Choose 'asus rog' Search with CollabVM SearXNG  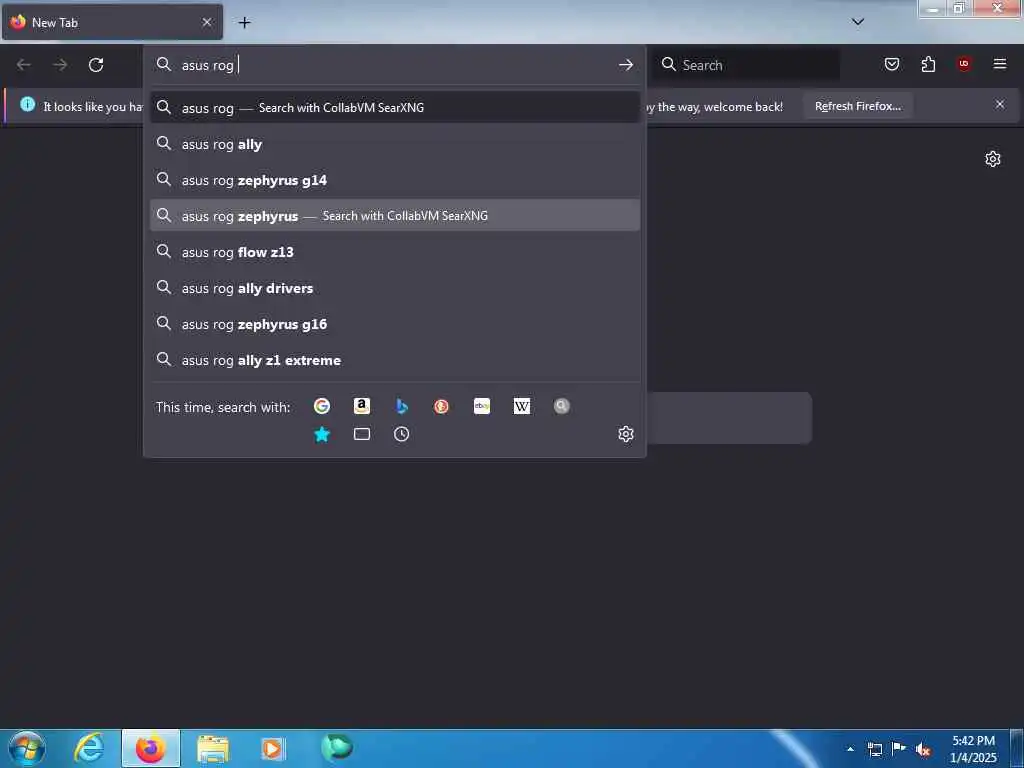pyautogui.click(x=395, y=107)
